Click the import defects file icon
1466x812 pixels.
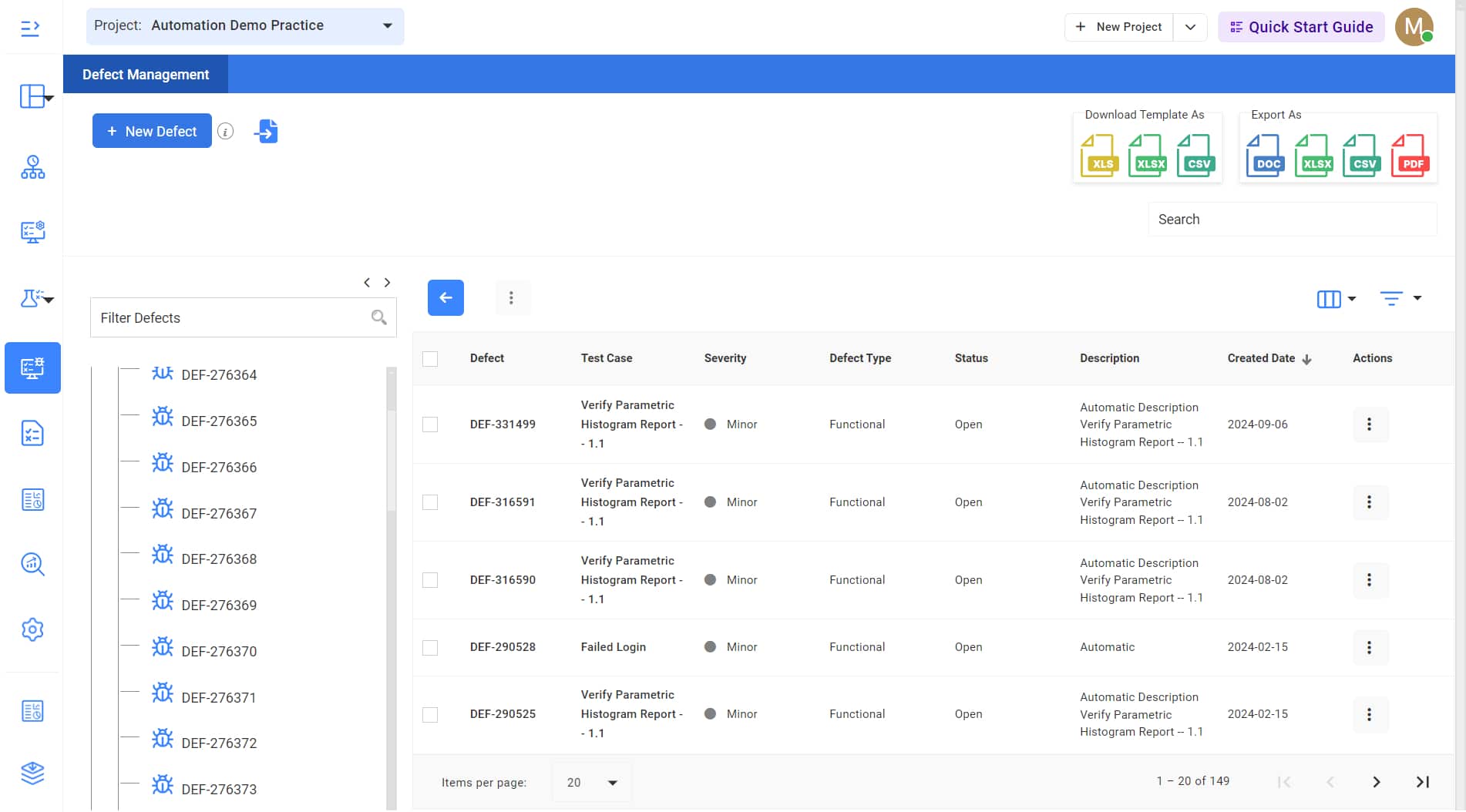pos(266,132)
